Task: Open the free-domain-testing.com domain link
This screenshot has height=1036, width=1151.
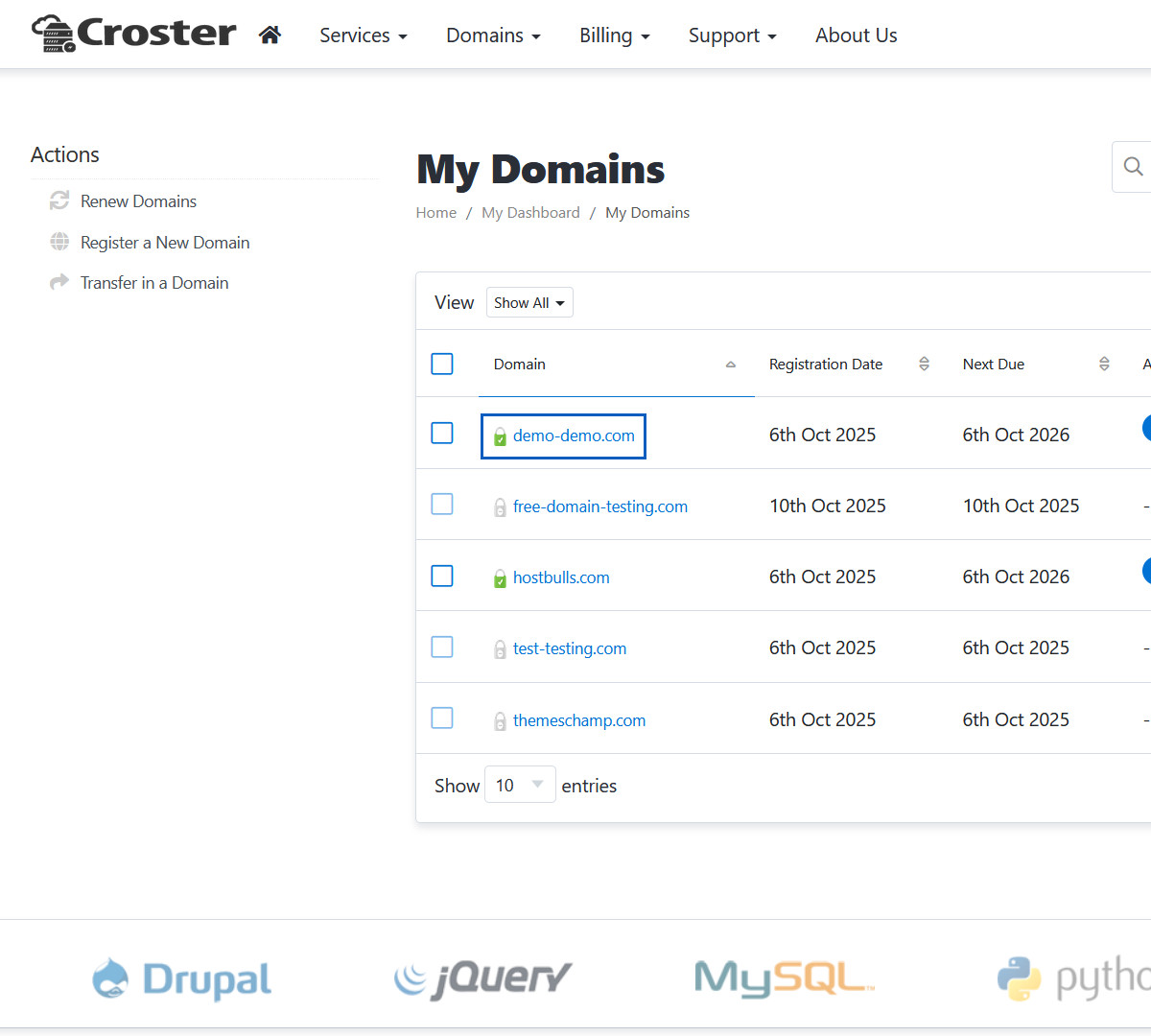Action: tap(599, 506)
